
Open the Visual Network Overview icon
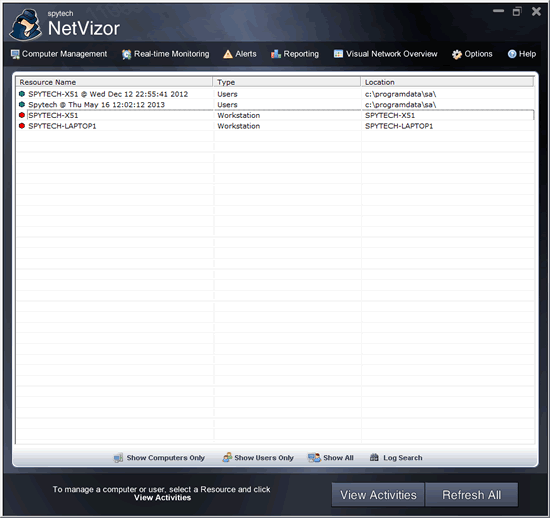[x=338, y=54]
